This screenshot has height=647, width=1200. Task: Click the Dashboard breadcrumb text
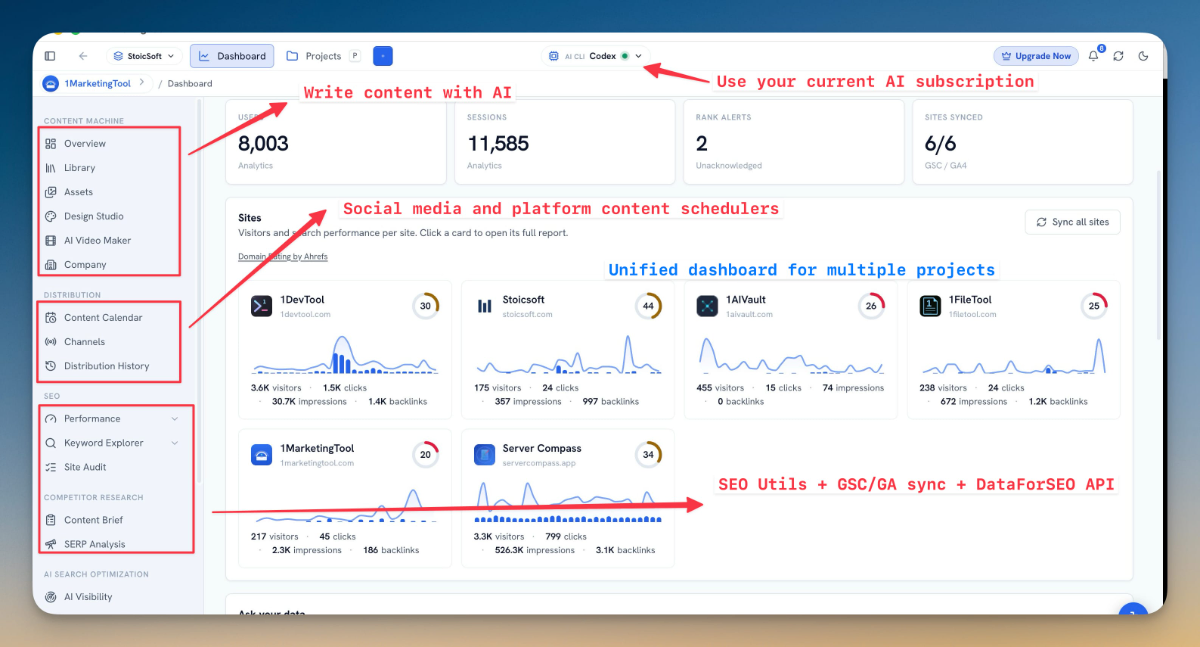(x=190, y=84)
